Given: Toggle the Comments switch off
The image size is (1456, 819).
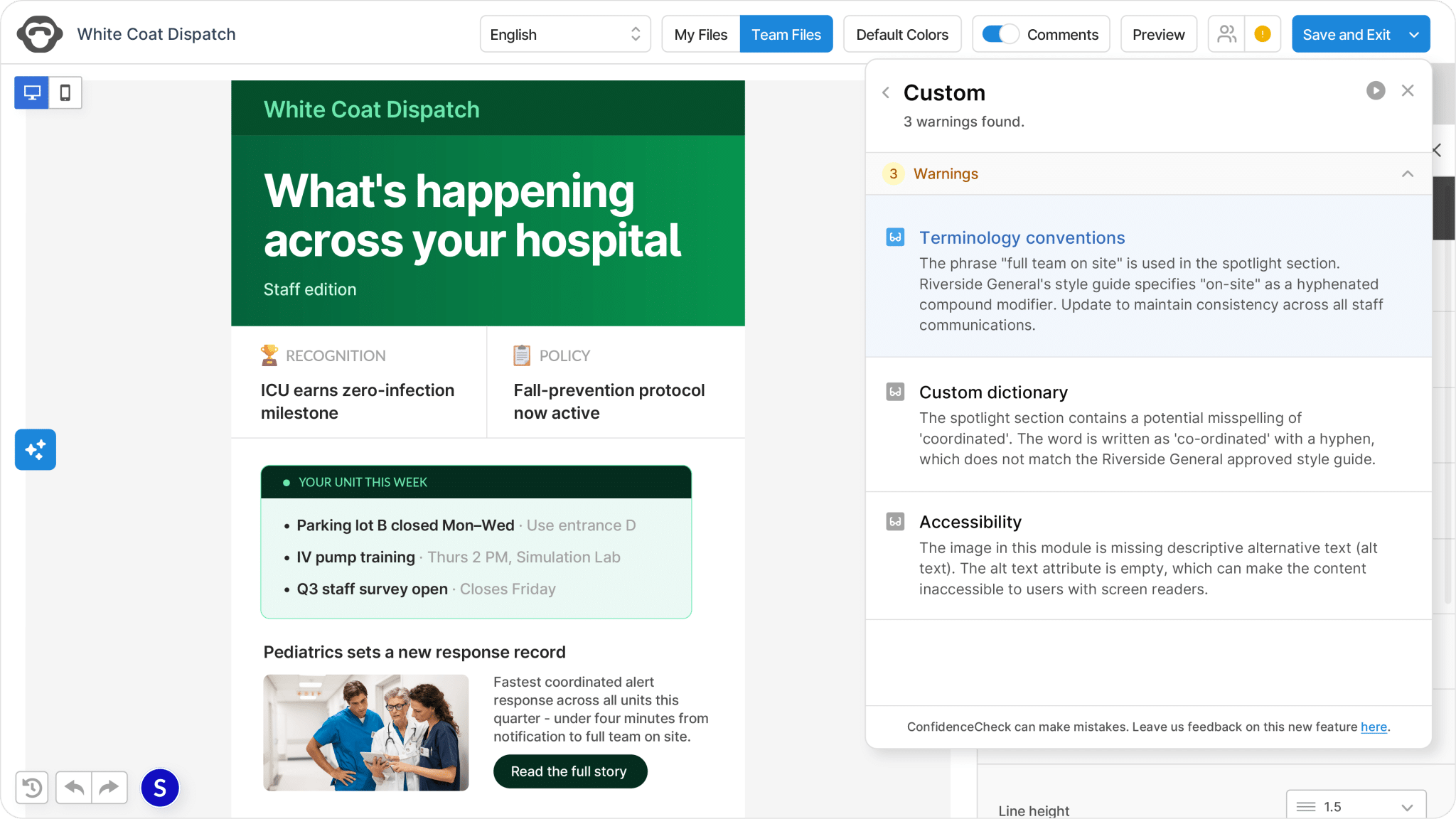Looking at the screenshot, I should (x=1000, y=34).
